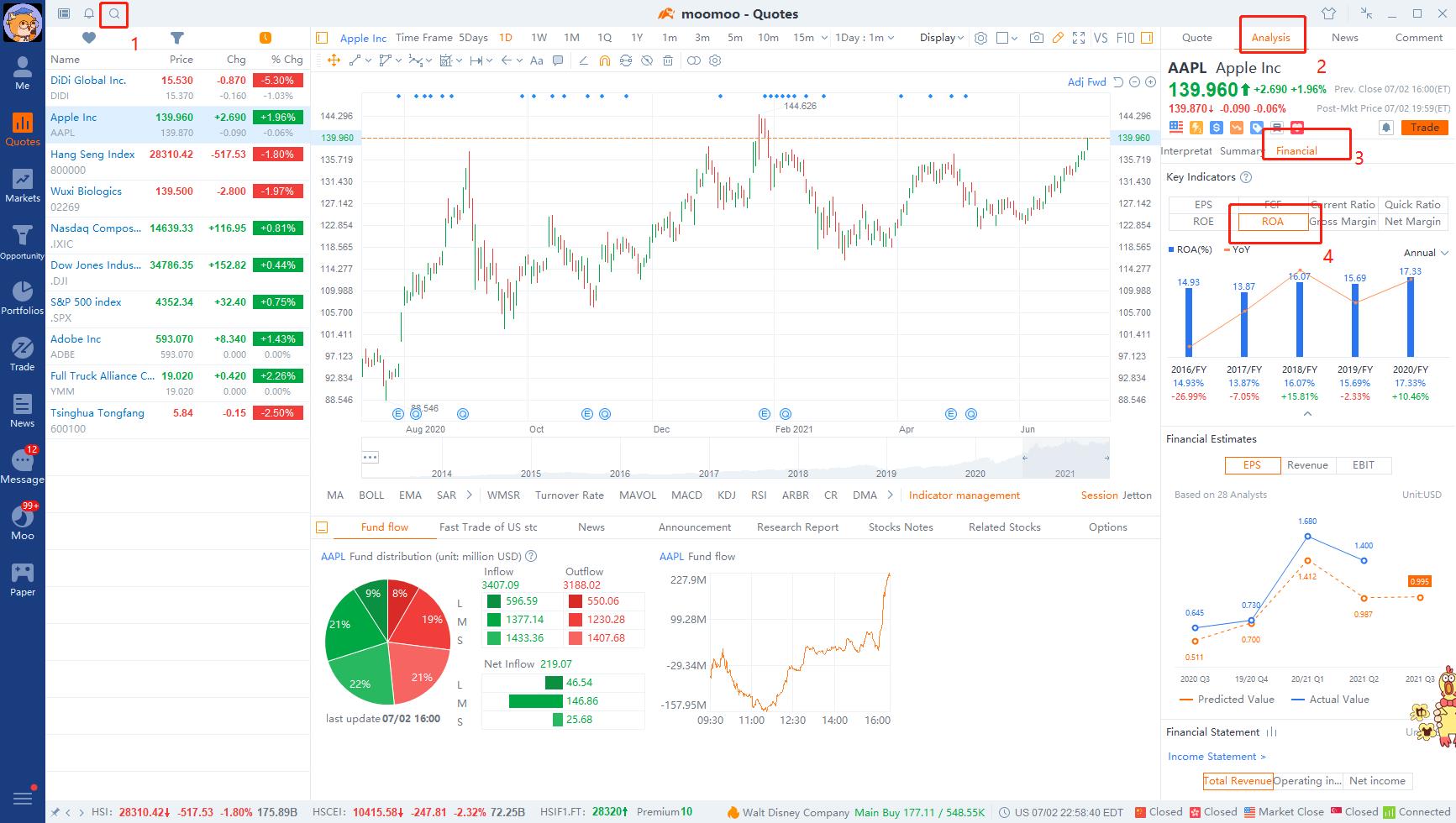The height and width of the screenshot is (823, 1456).
Task: Open the Adj Fwd adjustment dropdown
Action: click(x=1087, y=82)
